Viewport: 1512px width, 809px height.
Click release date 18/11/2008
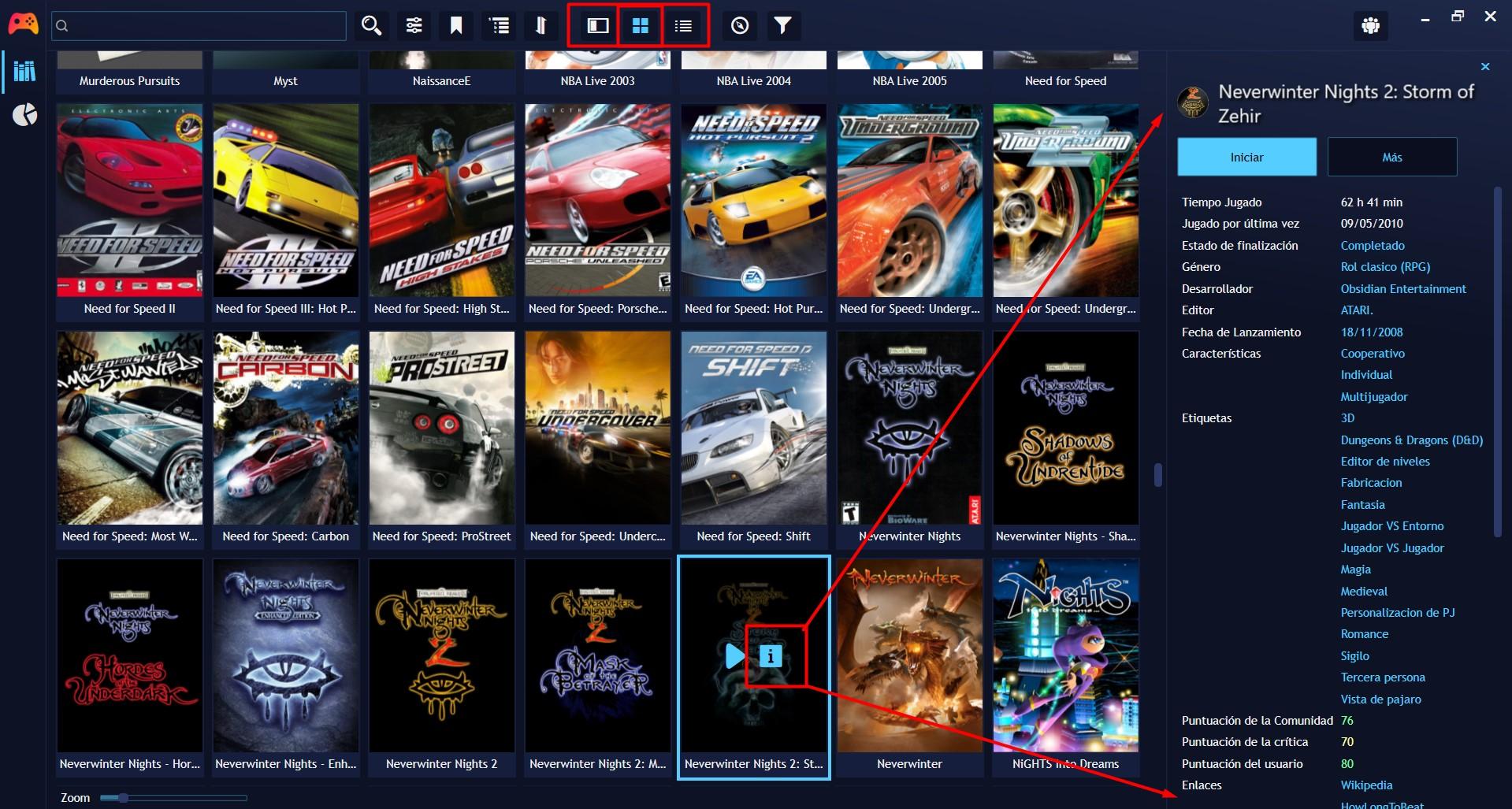[x=1372, y=332]
